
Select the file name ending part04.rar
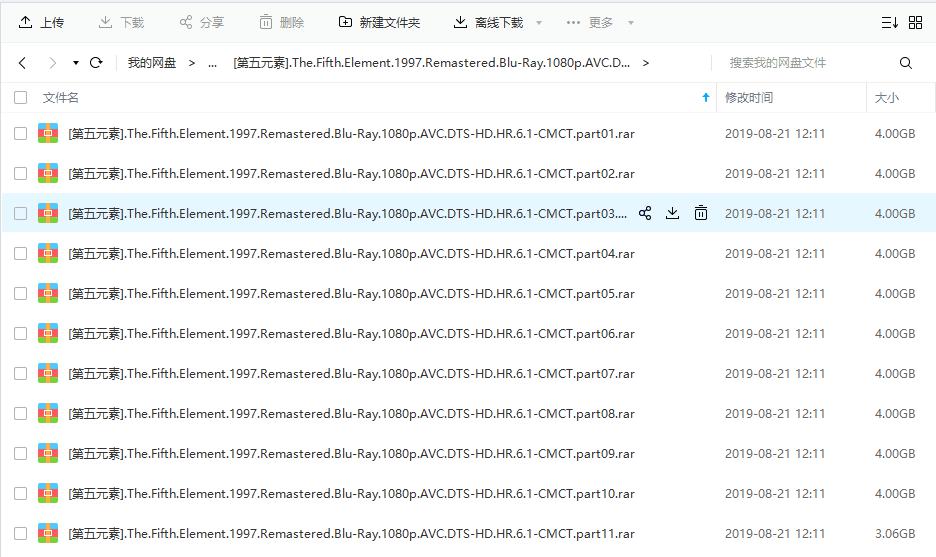[351, 253]
